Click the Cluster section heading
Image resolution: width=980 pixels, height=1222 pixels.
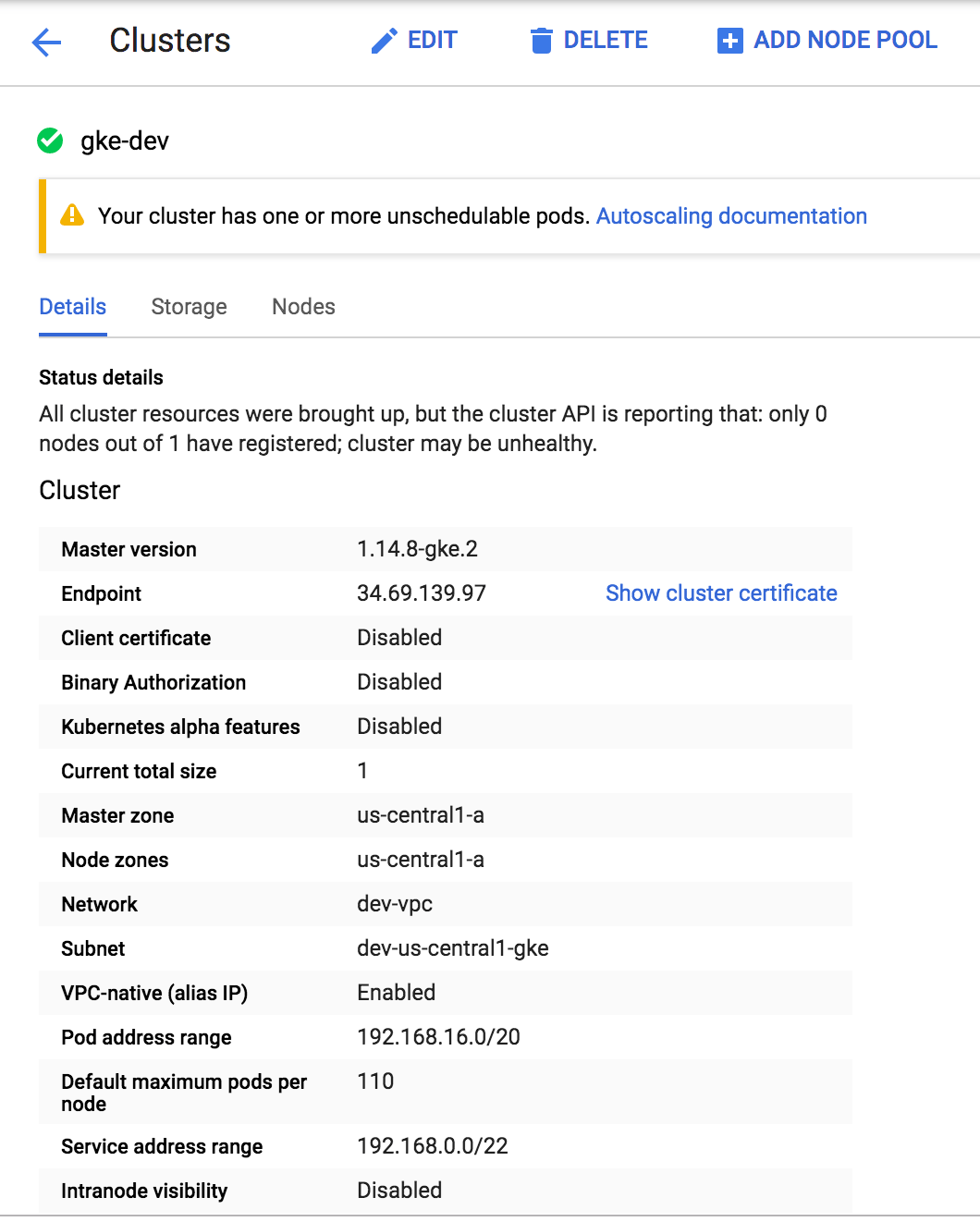click(80, 490)
